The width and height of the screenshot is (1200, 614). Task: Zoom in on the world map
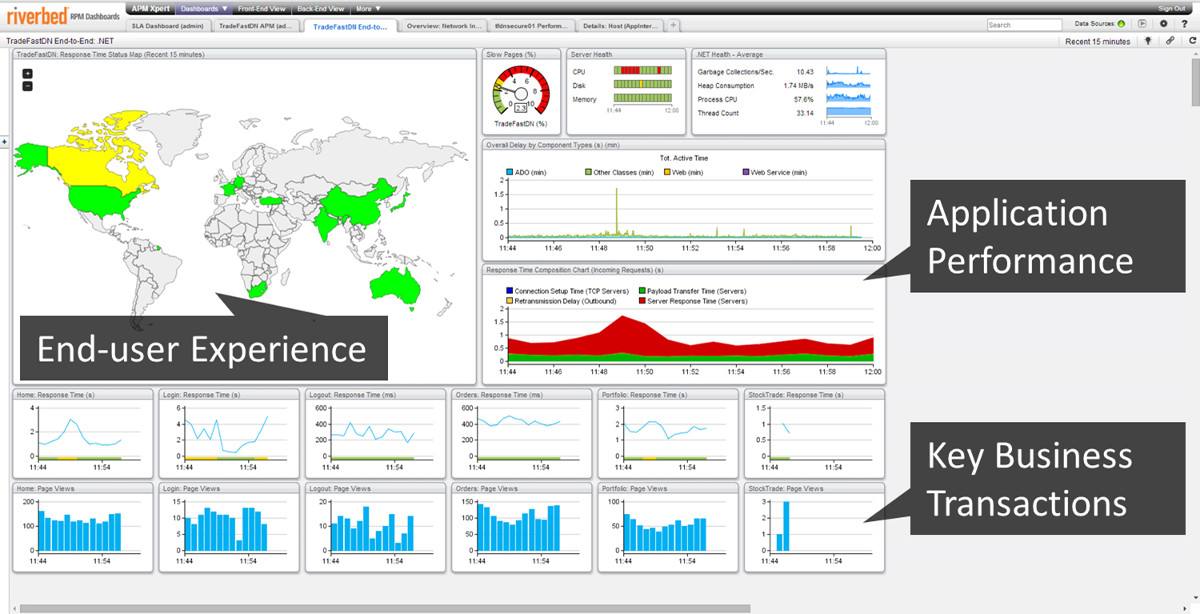tap(27, 73)
